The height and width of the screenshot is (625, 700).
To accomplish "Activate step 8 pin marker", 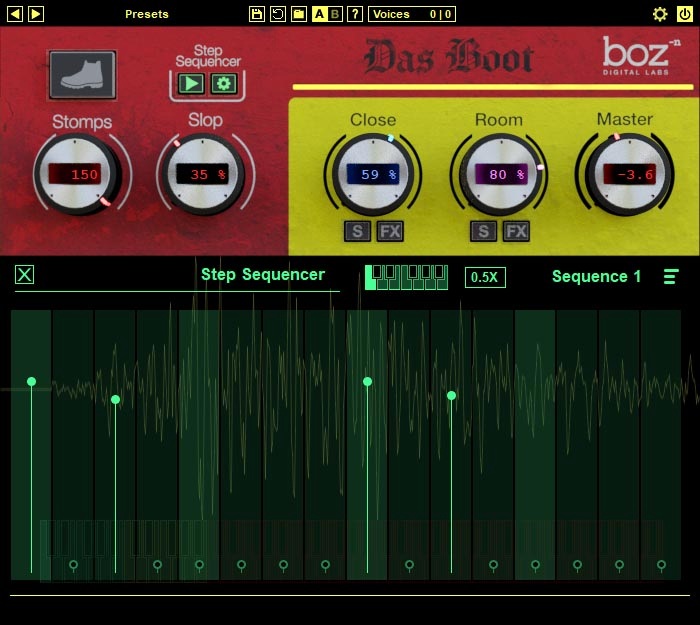I will tap(325, 566).
